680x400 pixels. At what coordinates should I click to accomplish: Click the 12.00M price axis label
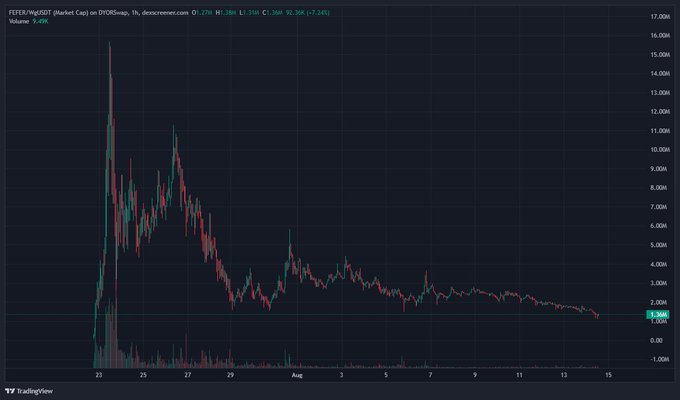[x=660, y=111]
